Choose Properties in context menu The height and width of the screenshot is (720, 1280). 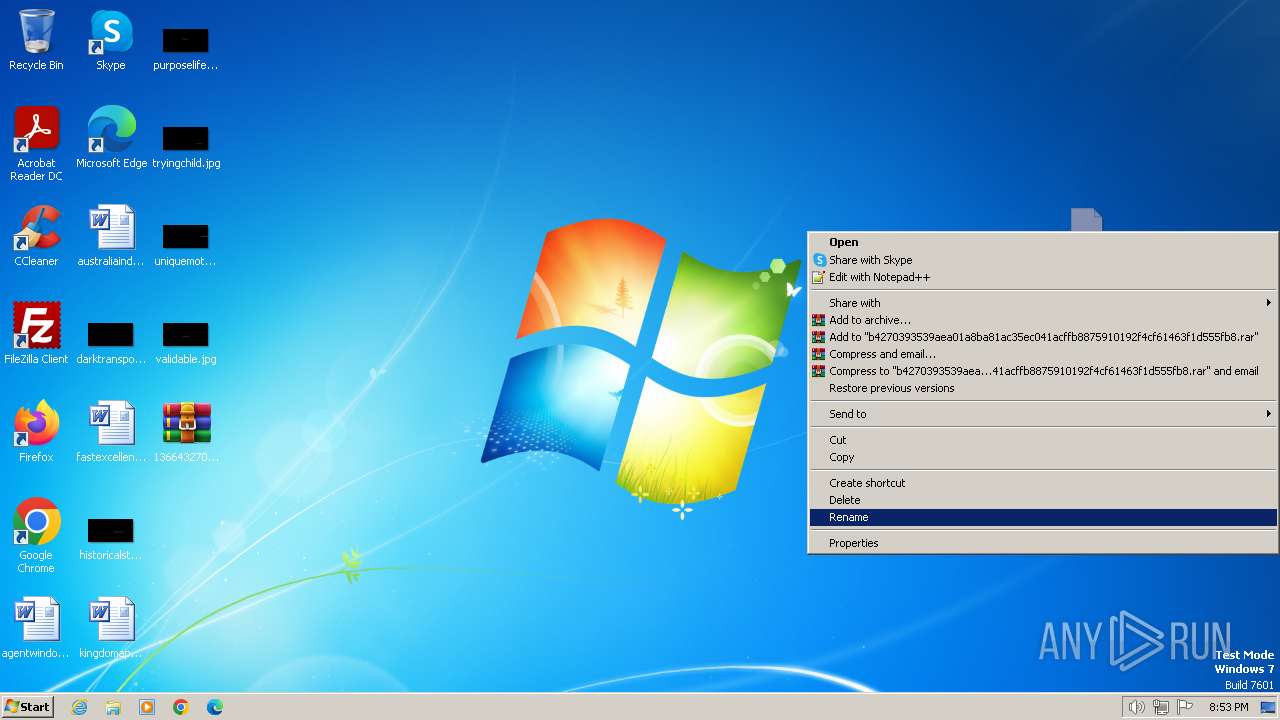(x=1043, y=543)
